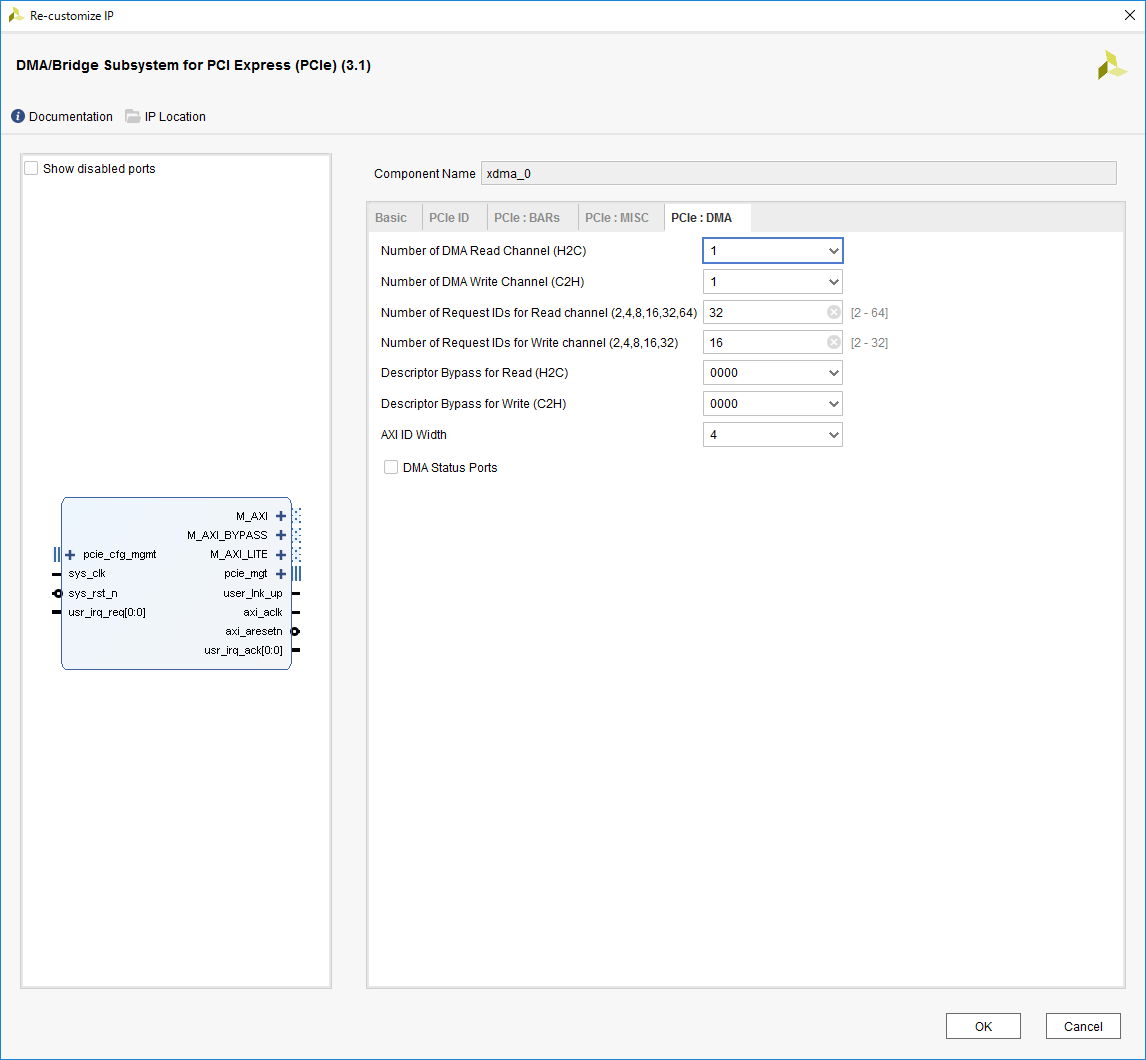This screenshot has width=1146, height=1060.
Task: Switch to the PCIe : BARs tab
Action: pos(527,218)
